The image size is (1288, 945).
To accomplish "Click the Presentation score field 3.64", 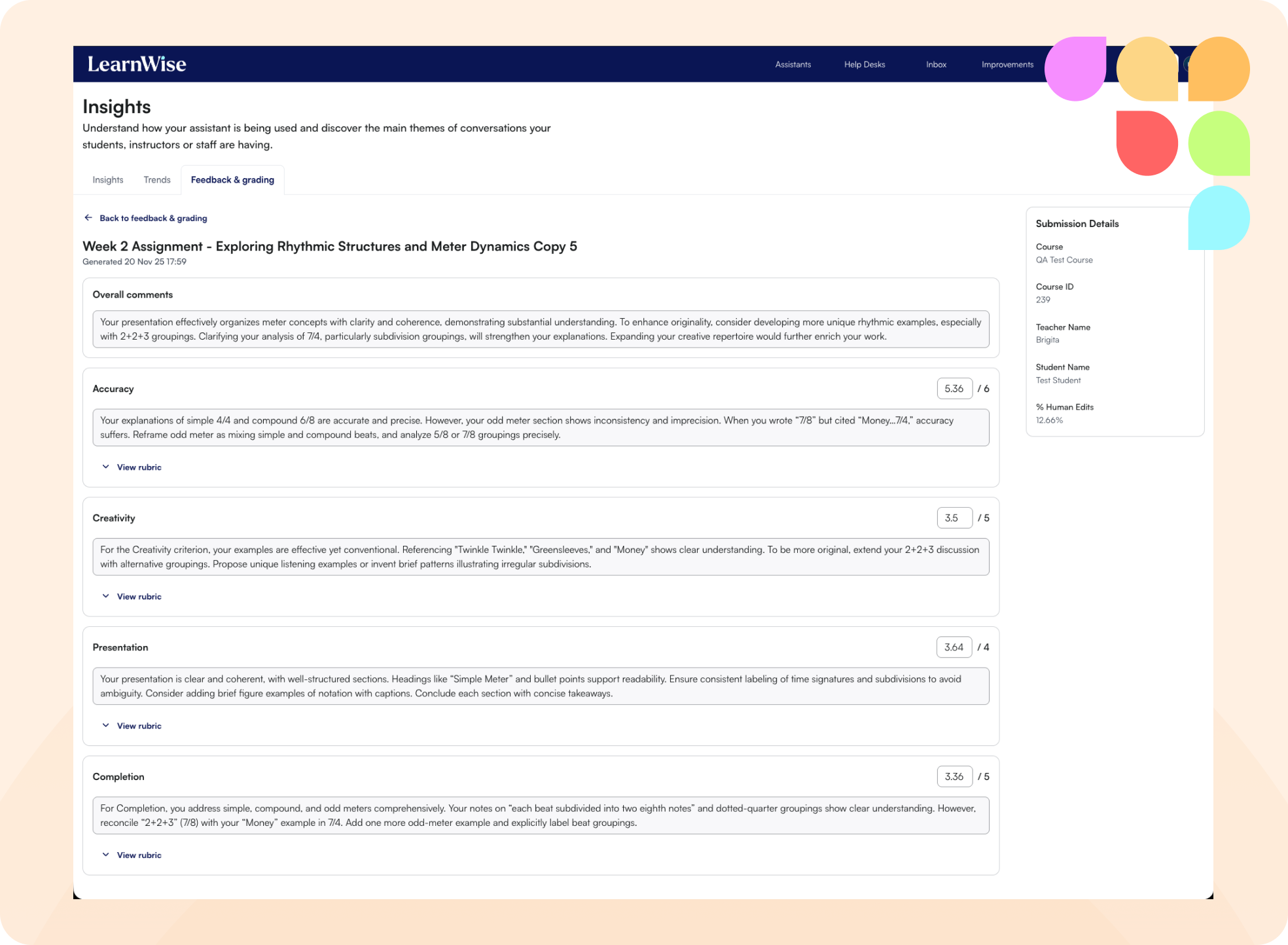I will (954, 647).
